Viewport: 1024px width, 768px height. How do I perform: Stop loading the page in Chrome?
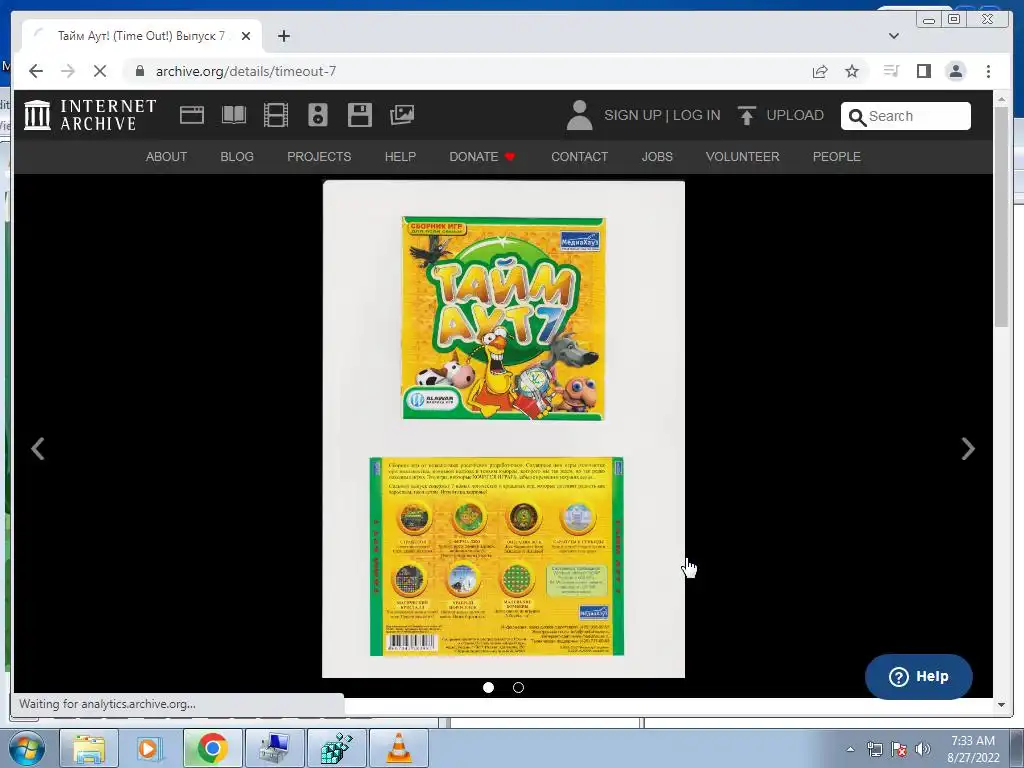(100, 71)
